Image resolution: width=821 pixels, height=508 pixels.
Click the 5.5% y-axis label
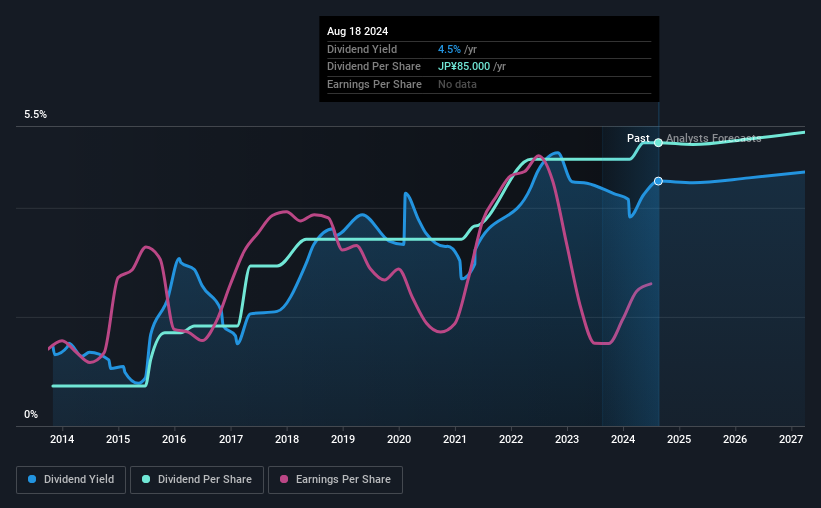(36, 115)
